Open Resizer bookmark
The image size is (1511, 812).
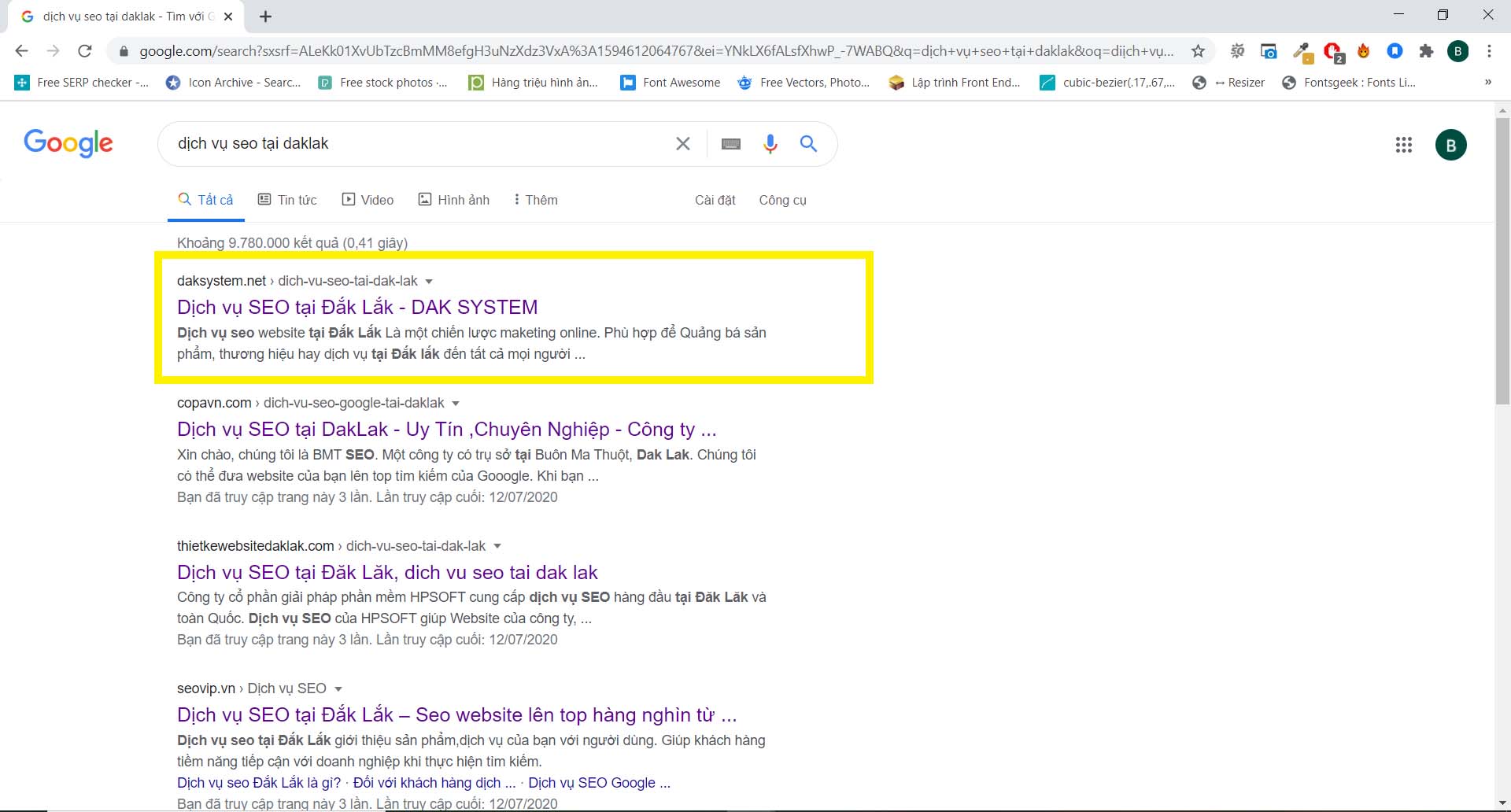[x=1228, y=83]
